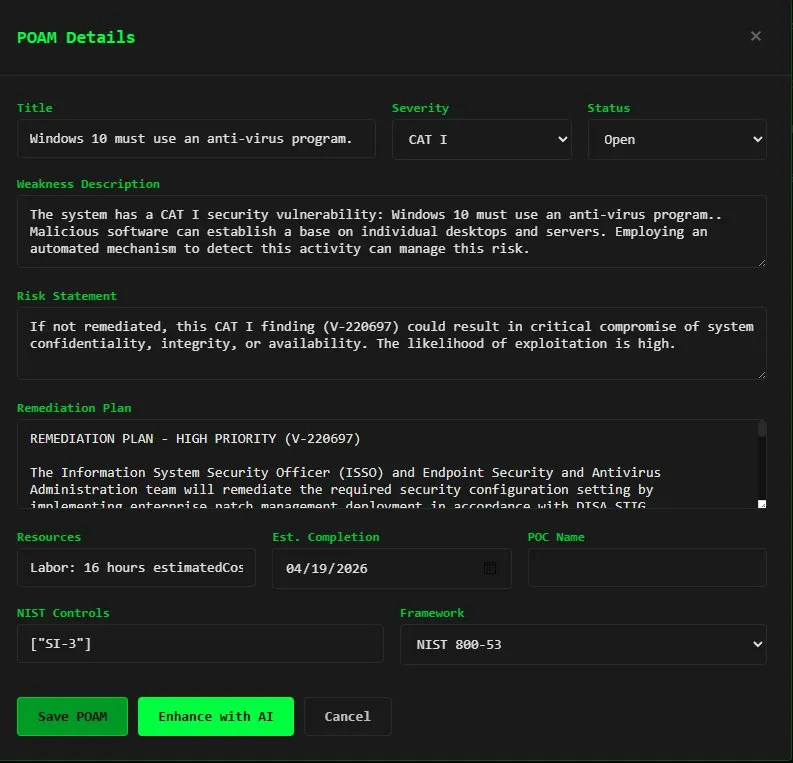
Task: Click the Est. Completion date field
Action: pyautogui.click(x=391, y=568)
